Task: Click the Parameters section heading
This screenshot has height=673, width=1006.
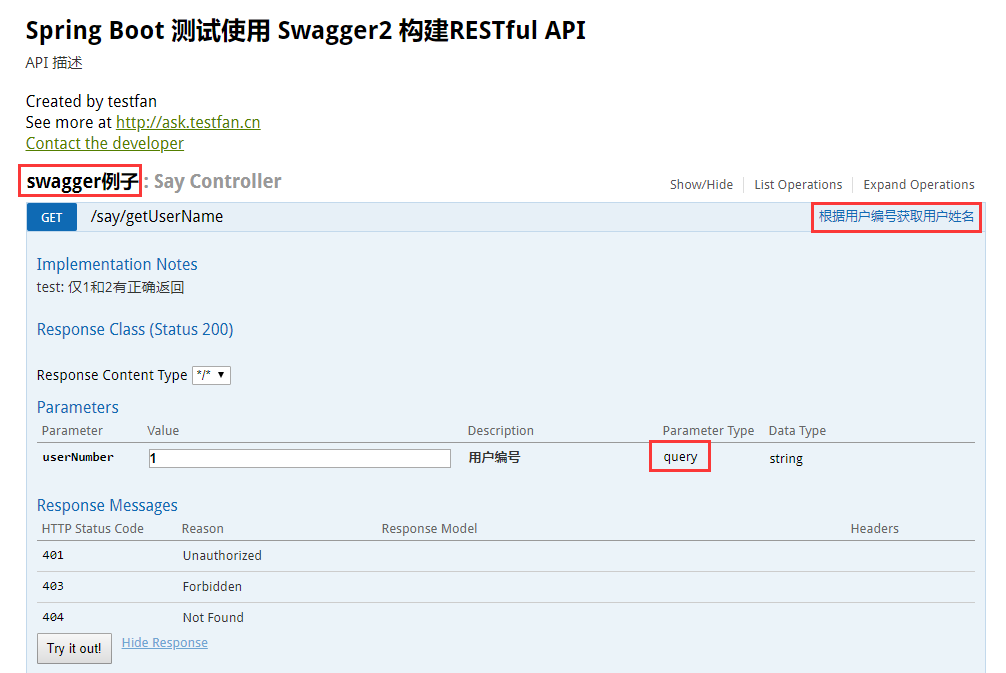Action: click(78, 407)
